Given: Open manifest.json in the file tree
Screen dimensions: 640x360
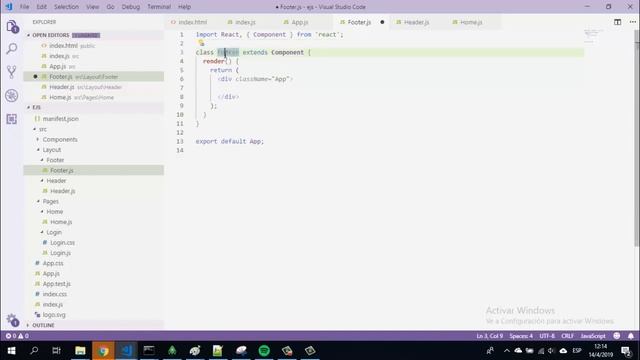Looking at the screenshot, I should tap(60, 119).
